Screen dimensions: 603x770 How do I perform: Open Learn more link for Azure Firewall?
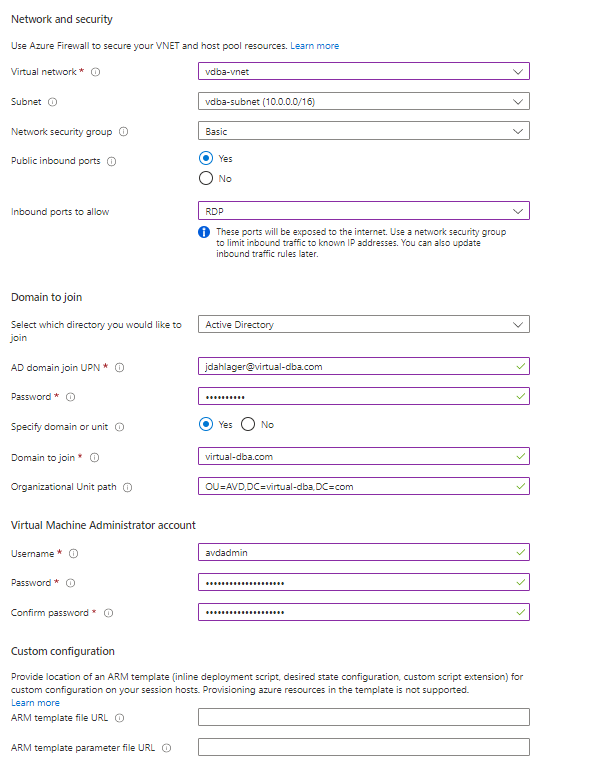point(314,46)
